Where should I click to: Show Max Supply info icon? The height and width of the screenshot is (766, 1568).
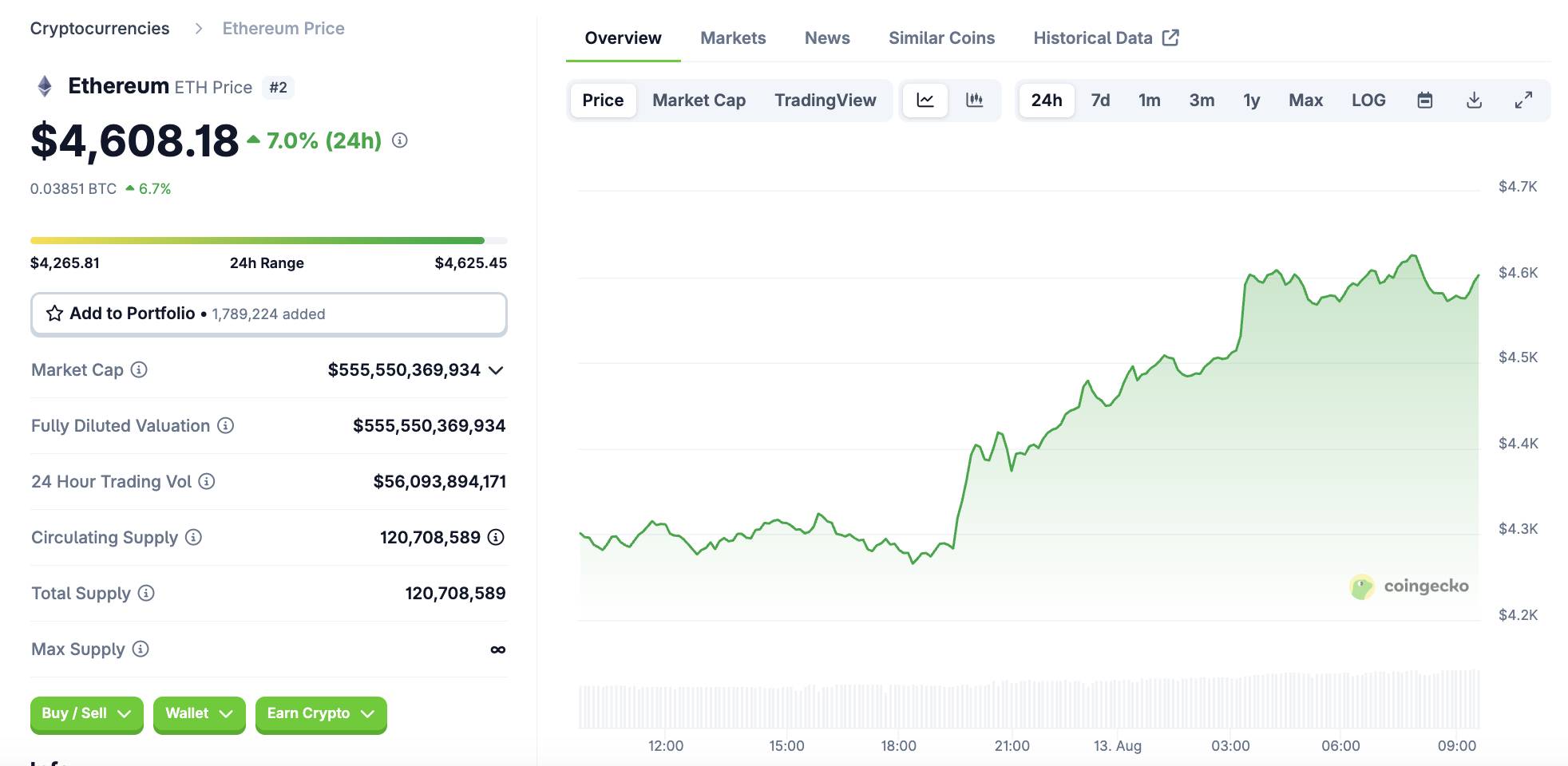point(141,649)
